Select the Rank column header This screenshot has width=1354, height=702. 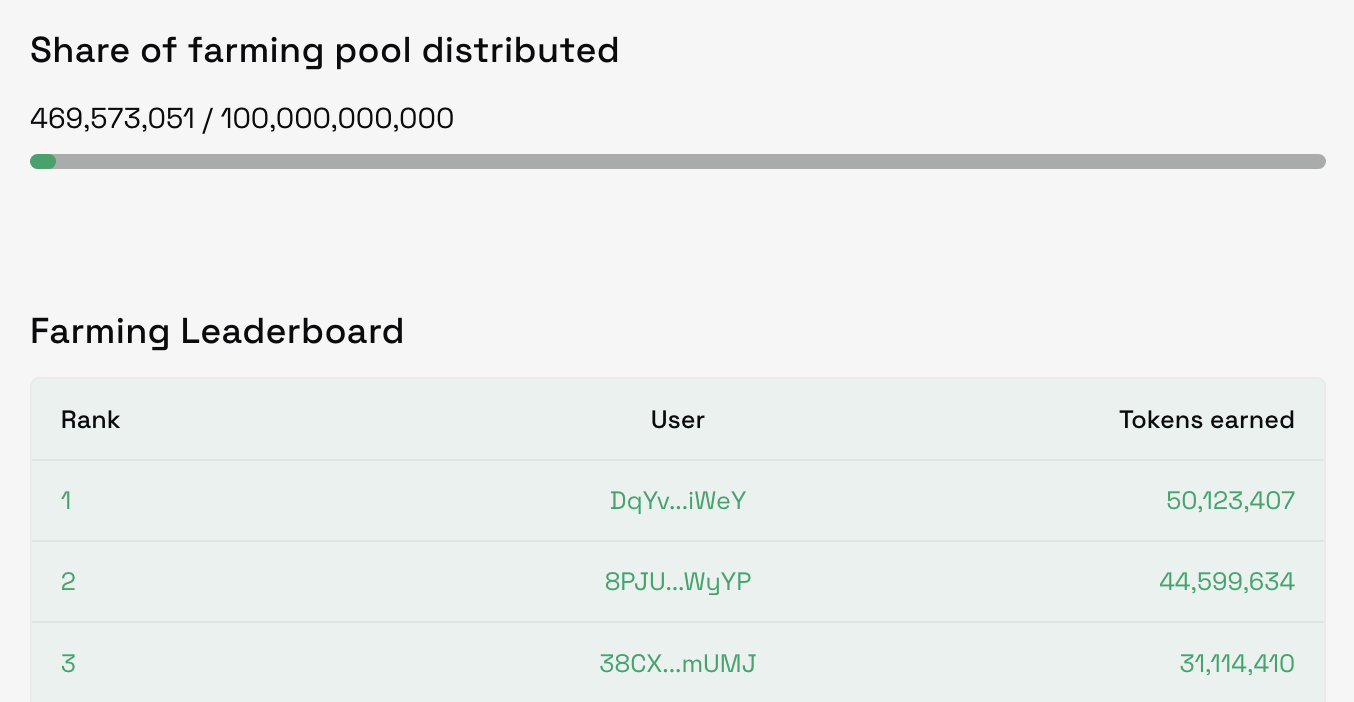[90, 420]
